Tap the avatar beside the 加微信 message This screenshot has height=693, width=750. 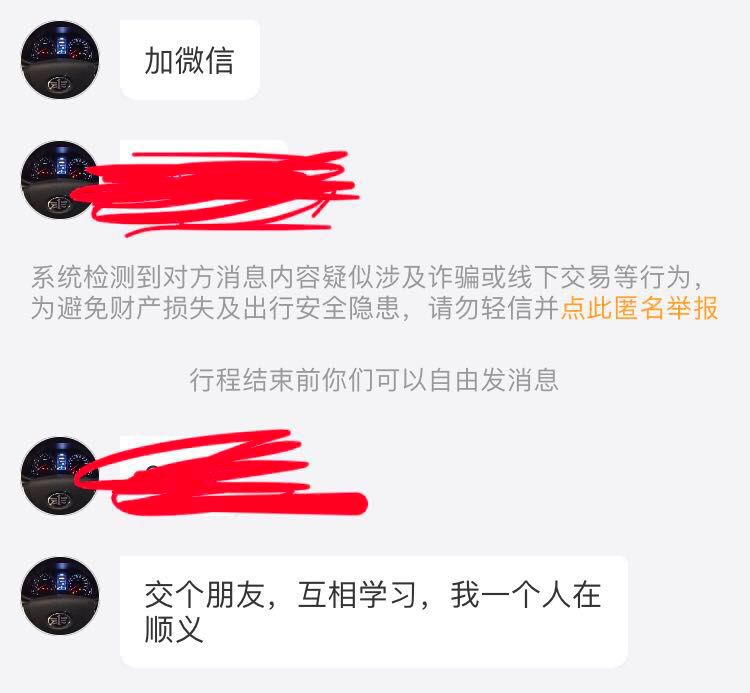tap(60, 60)
